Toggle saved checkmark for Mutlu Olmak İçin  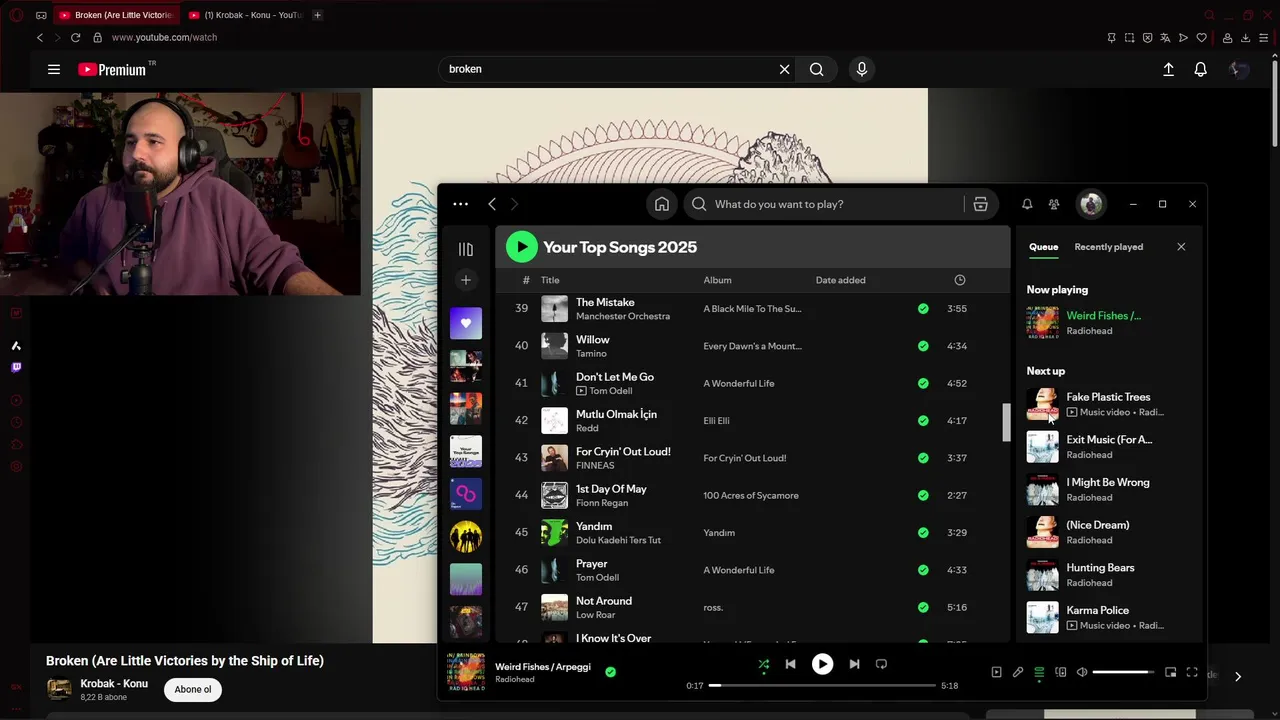point(923,421)
